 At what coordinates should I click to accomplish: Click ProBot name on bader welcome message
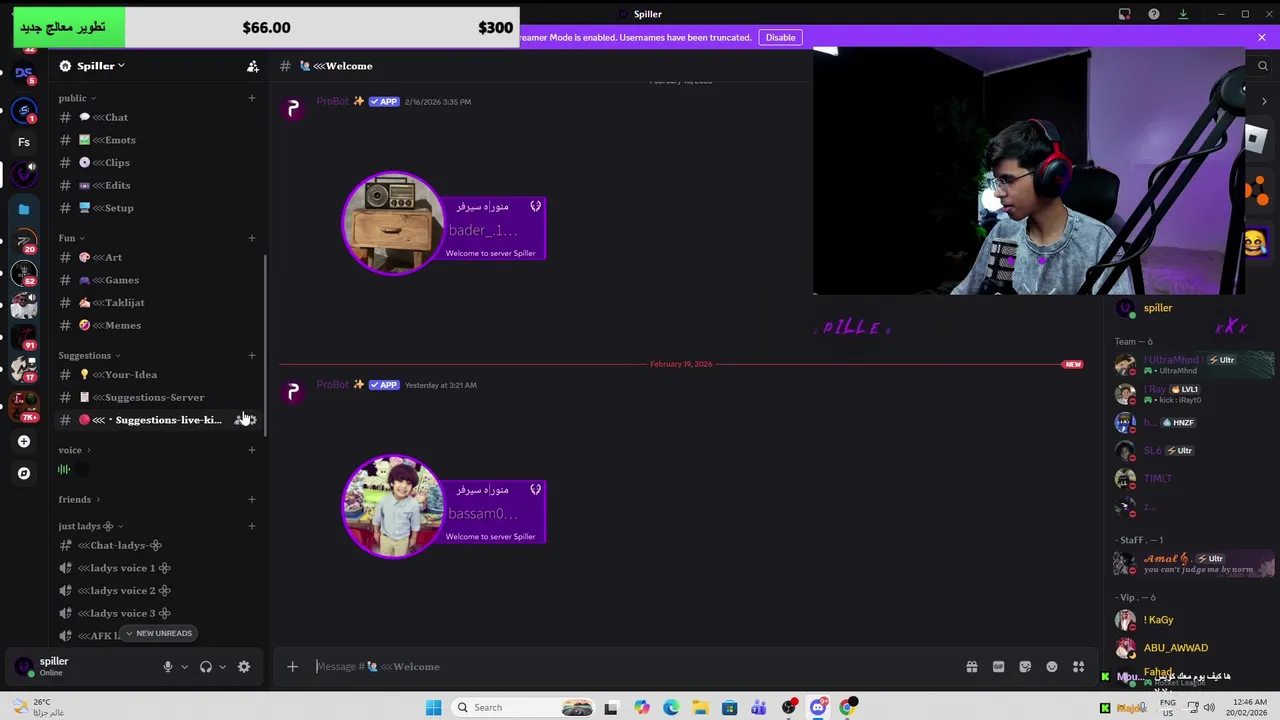(333, 101)
